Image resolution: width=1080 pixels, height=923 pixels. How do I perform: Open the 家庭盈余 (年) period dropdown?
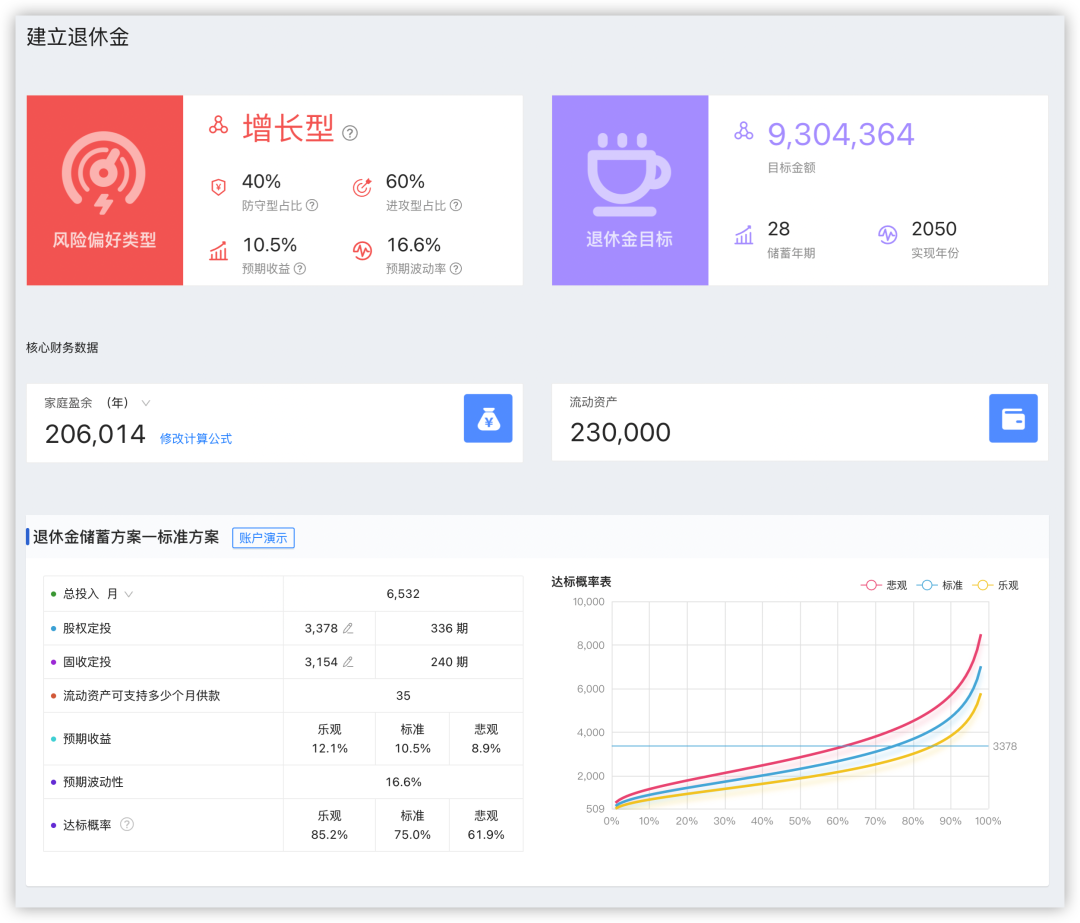(x=146, y=403)
